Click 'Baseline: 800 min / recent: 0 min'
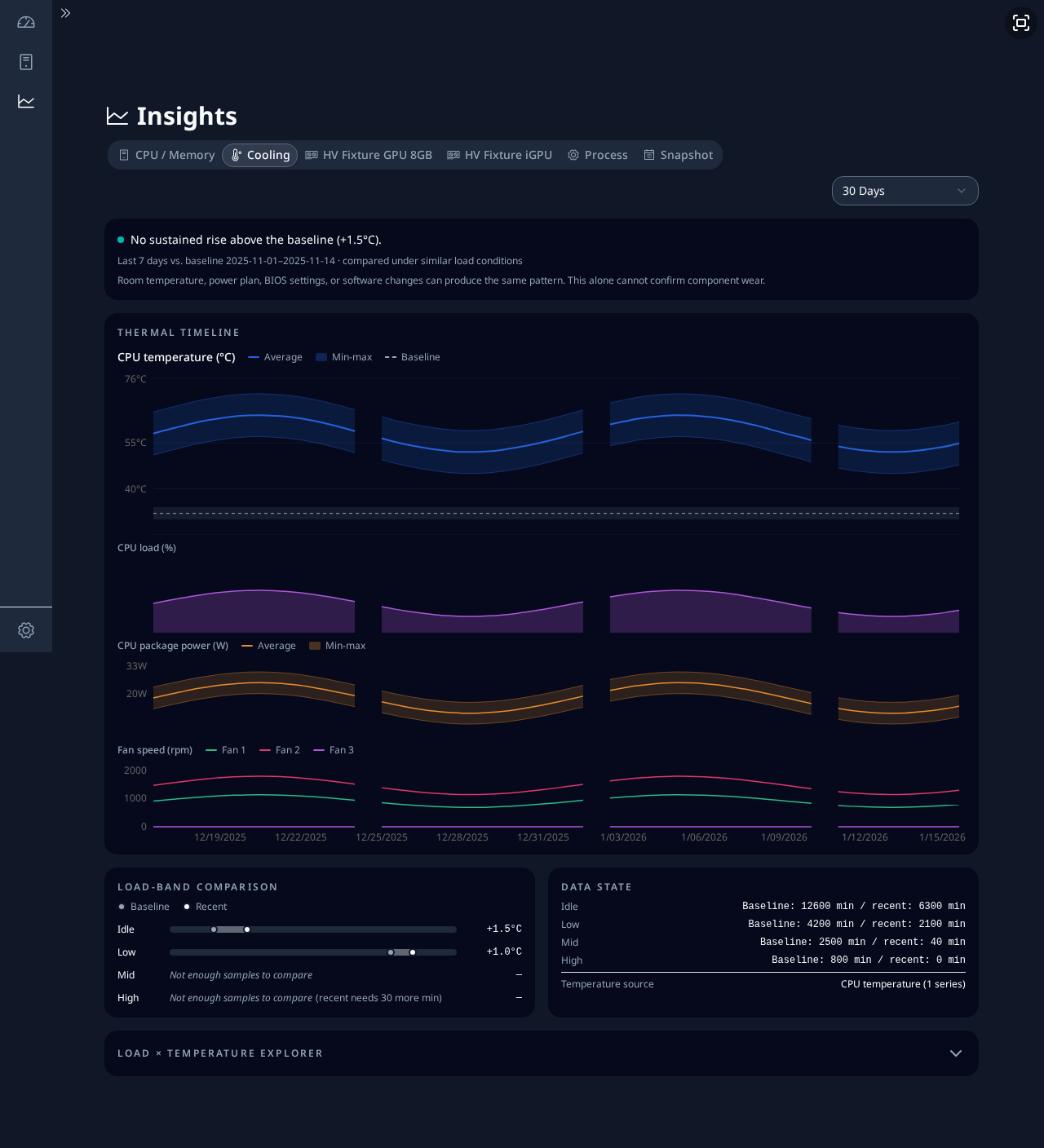The image size is (1044, 1148). (869, 960)
